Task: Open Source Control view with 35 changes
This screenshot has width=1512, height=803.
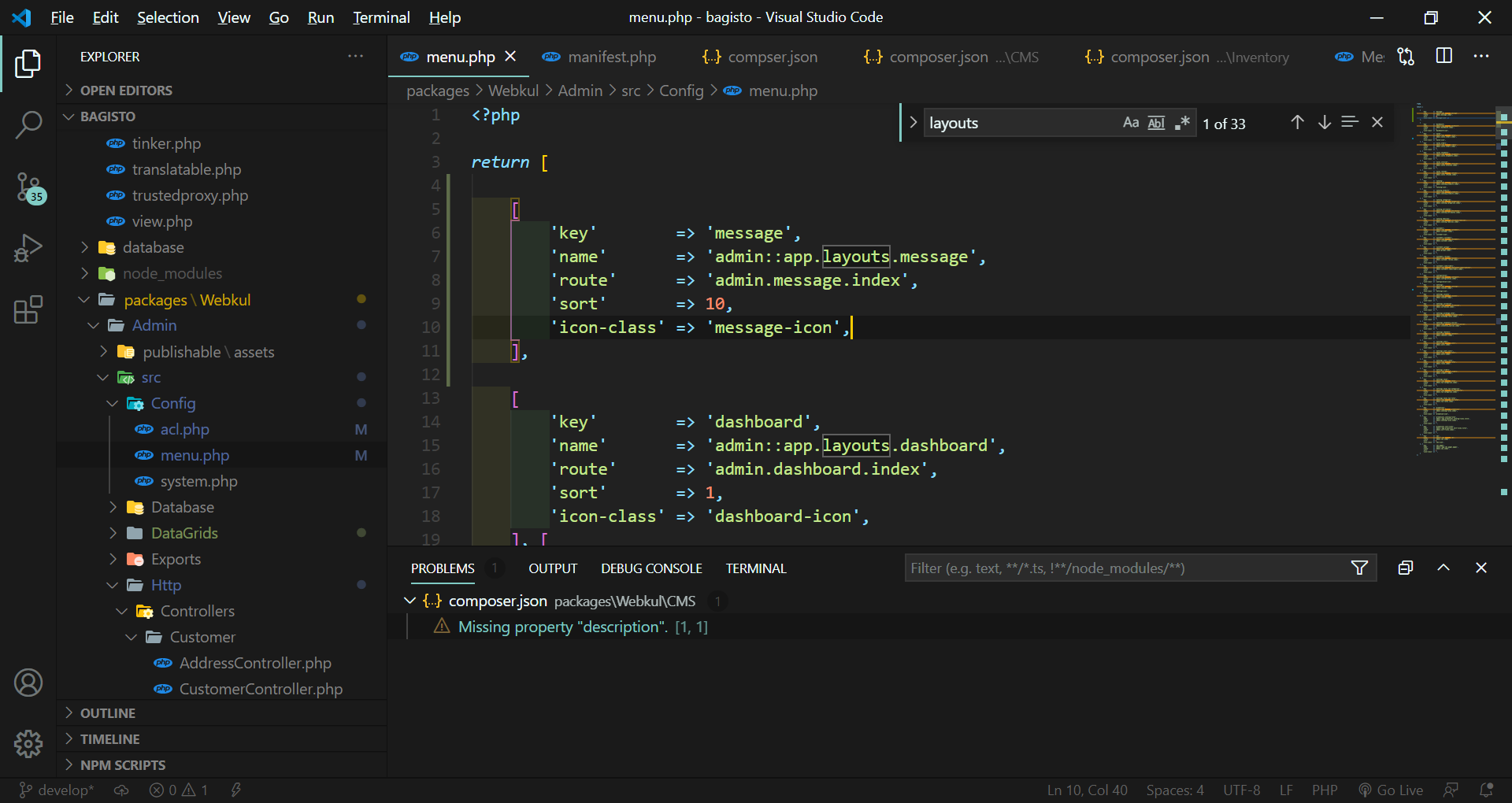Action: click(30, 188)
